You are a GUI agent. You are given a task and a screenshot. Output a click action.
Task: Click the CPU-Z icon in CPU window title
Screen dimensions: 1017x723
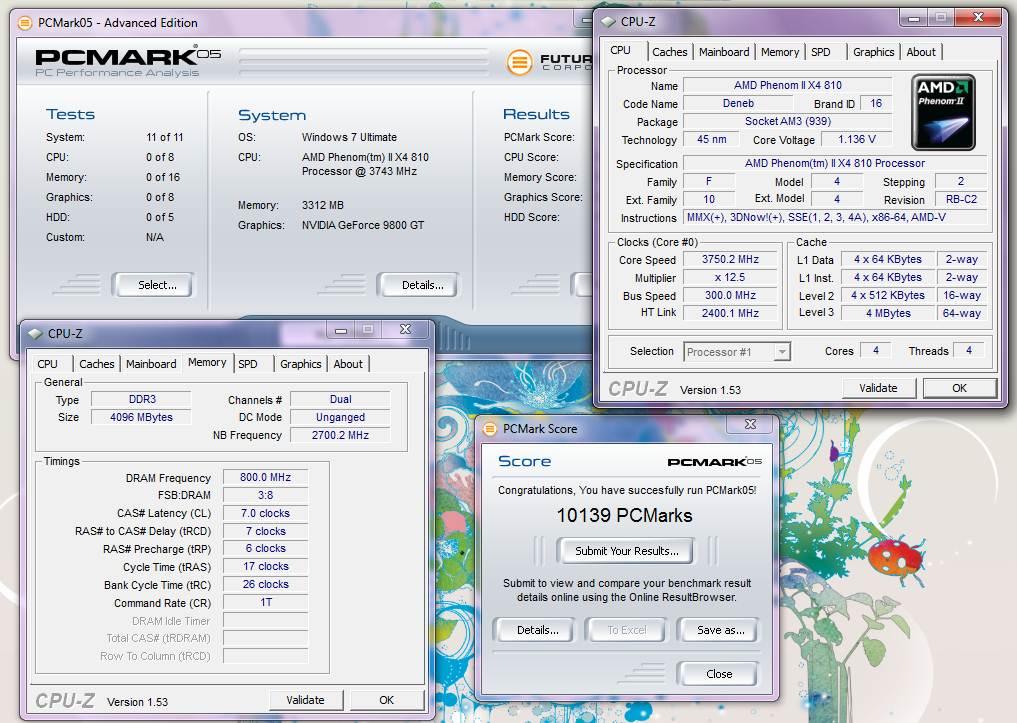(608, 21)
